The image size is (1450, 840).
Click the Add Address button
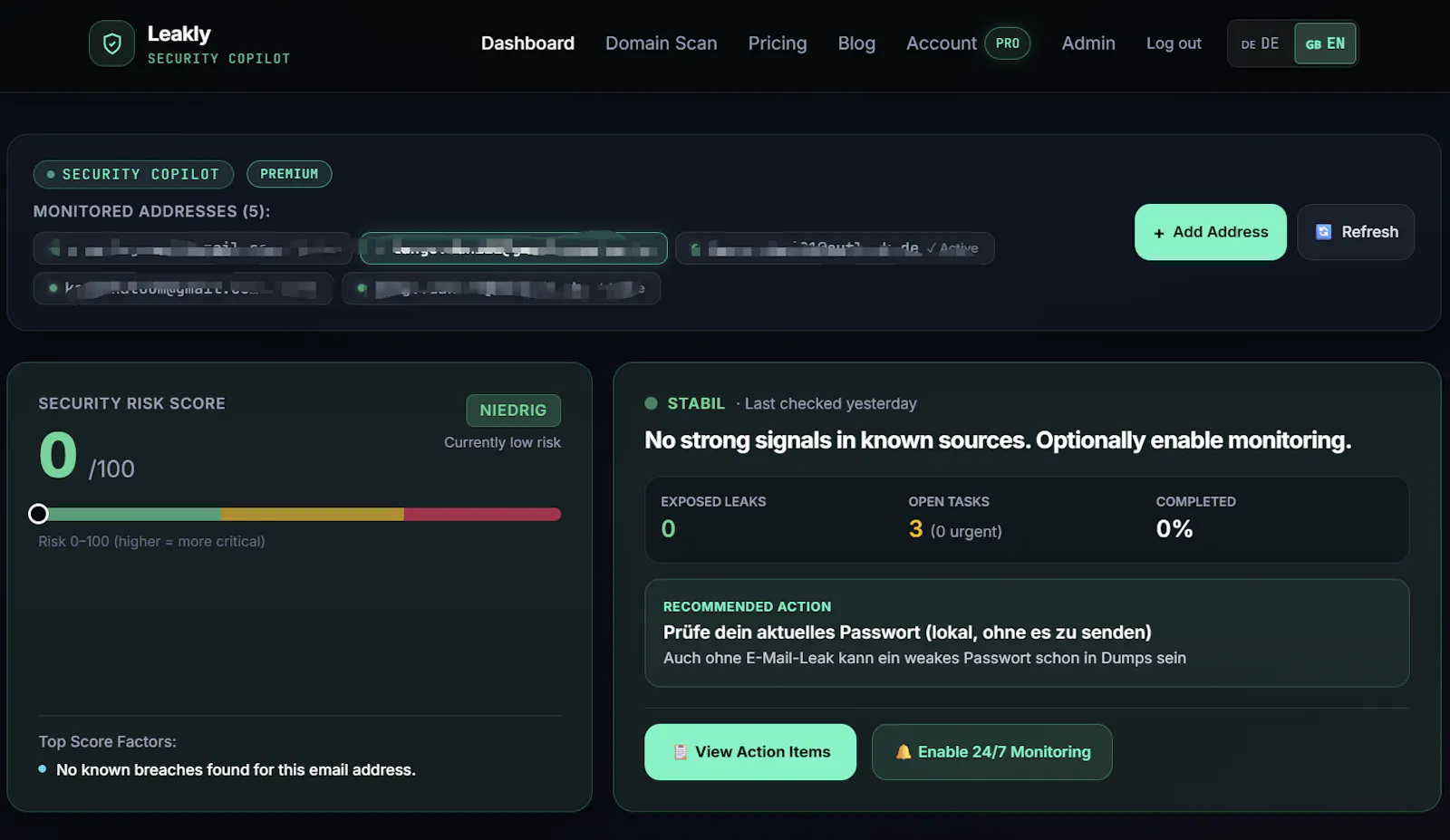coord(1210,232)
